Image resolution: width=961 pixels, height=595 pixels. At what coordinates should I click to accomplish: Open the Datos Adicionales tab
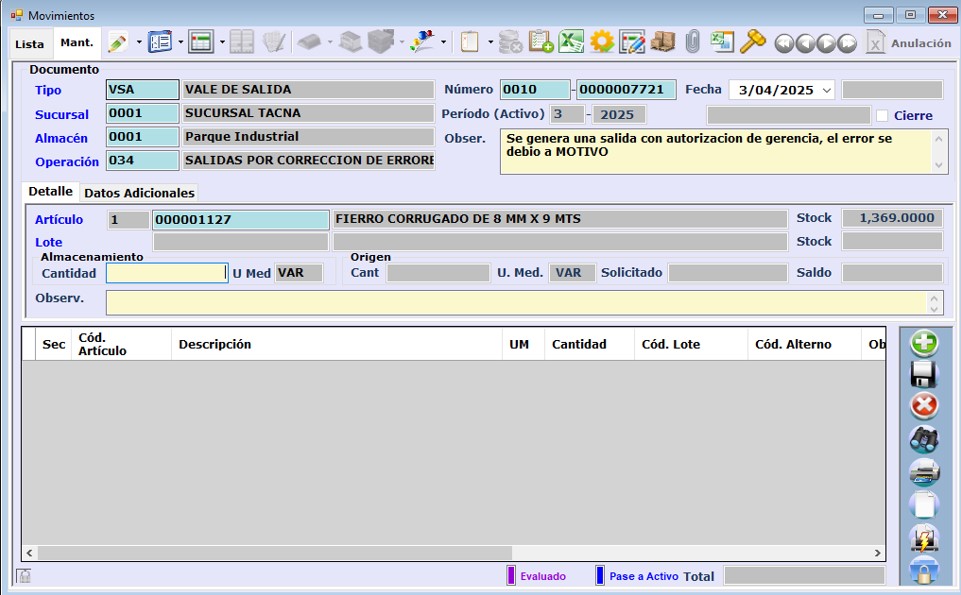coord(138,192)
